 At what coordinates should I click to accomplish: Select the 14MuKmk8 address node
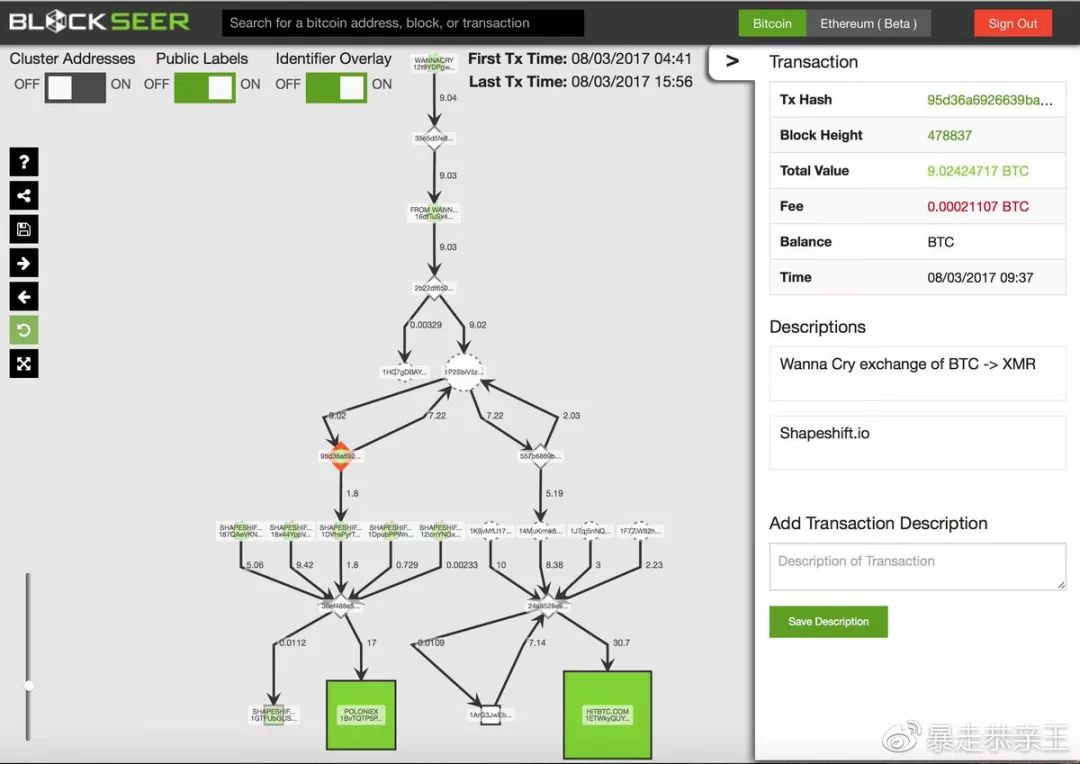click(x=541, y=531)
